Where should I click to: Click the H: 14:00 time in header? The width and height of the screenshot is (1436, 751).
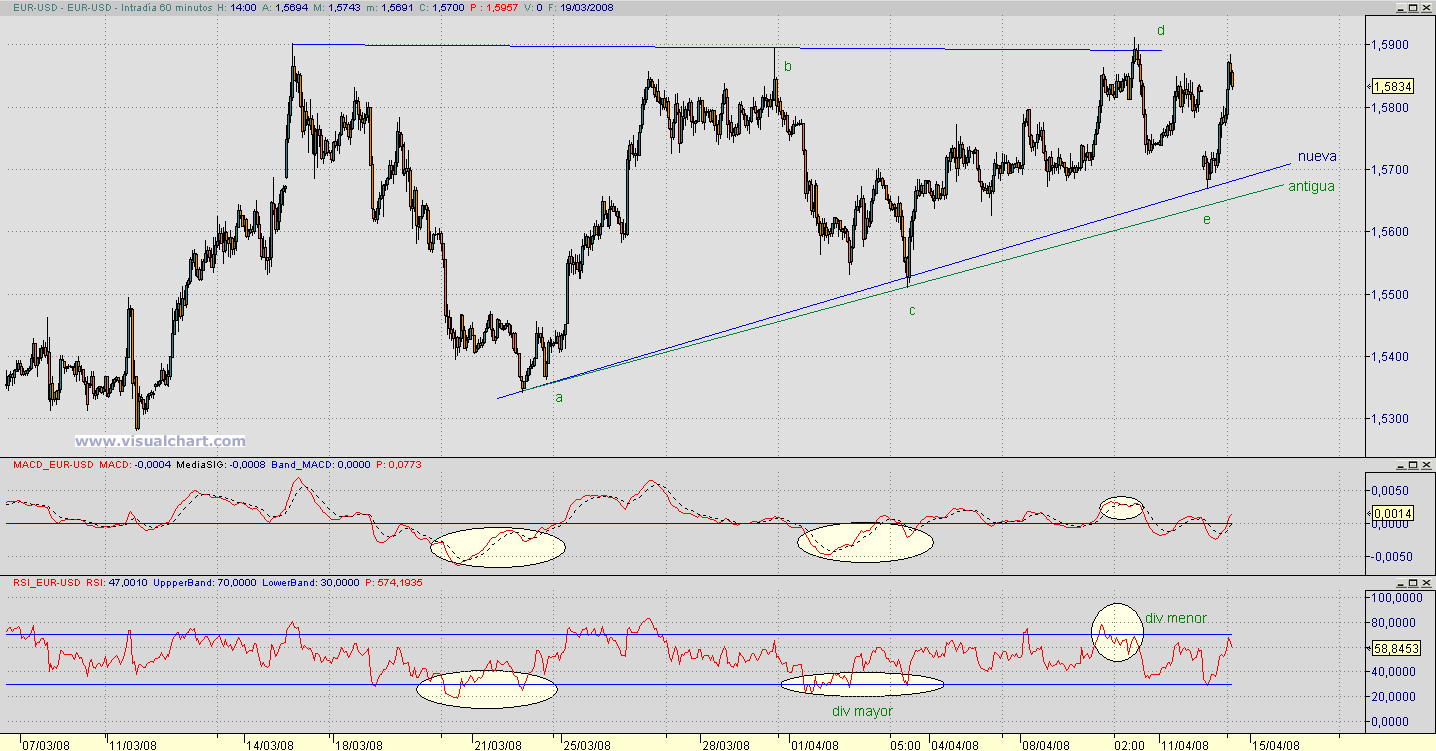pos(236,7)
